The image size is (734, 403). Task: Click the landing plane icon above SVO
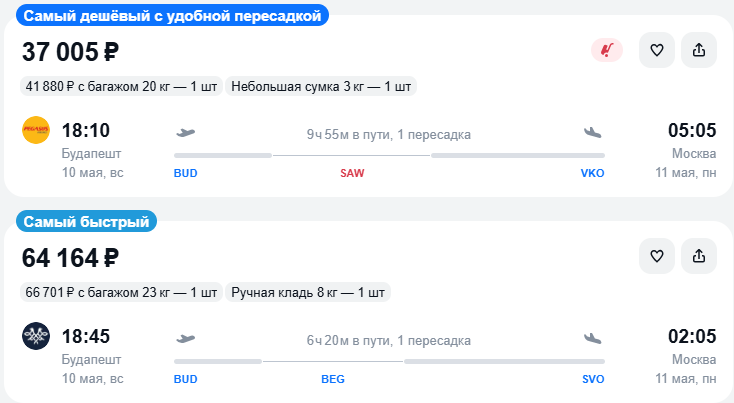593,338
